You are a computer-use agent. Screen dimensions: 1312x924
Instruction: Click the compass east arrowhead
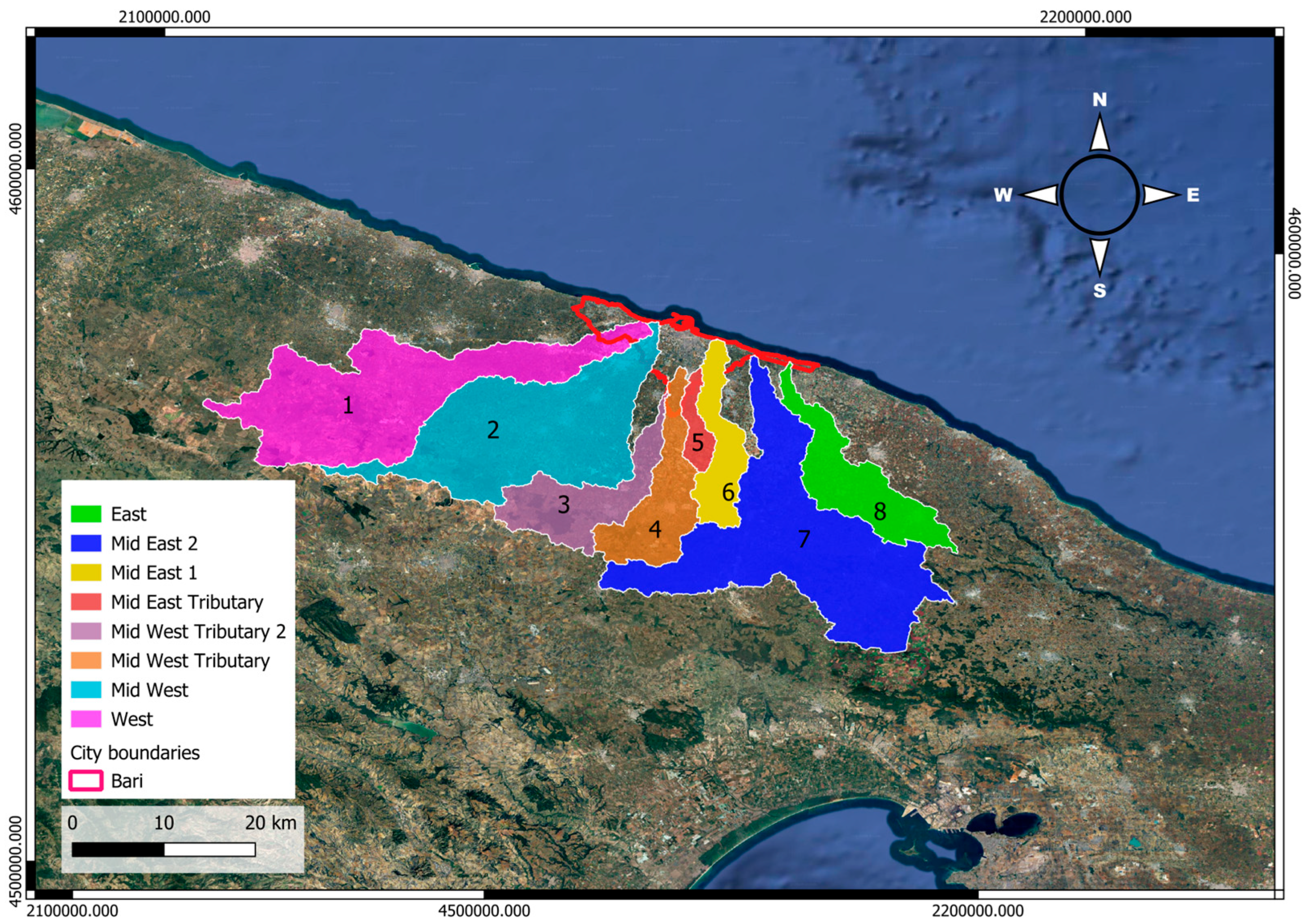pos(1161,195)
